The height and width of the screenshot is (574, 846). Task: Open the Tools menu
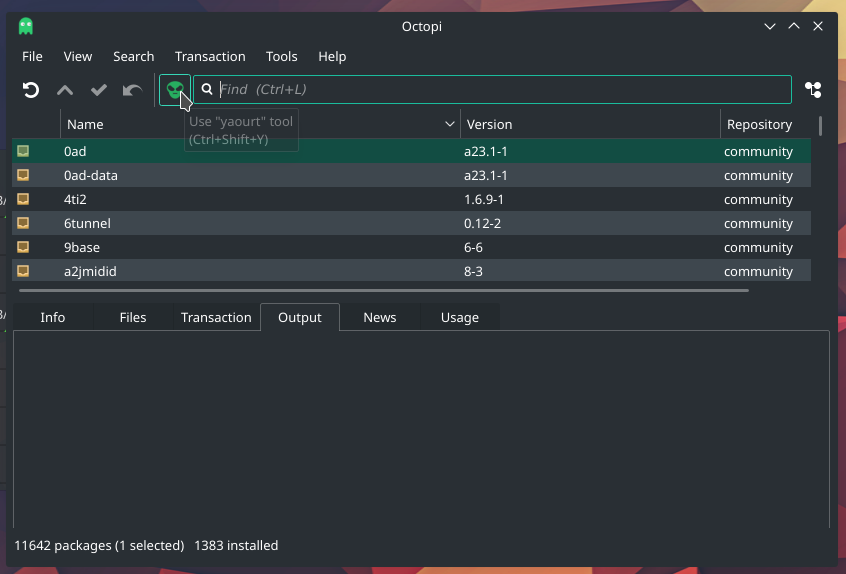tap(282, 57)
